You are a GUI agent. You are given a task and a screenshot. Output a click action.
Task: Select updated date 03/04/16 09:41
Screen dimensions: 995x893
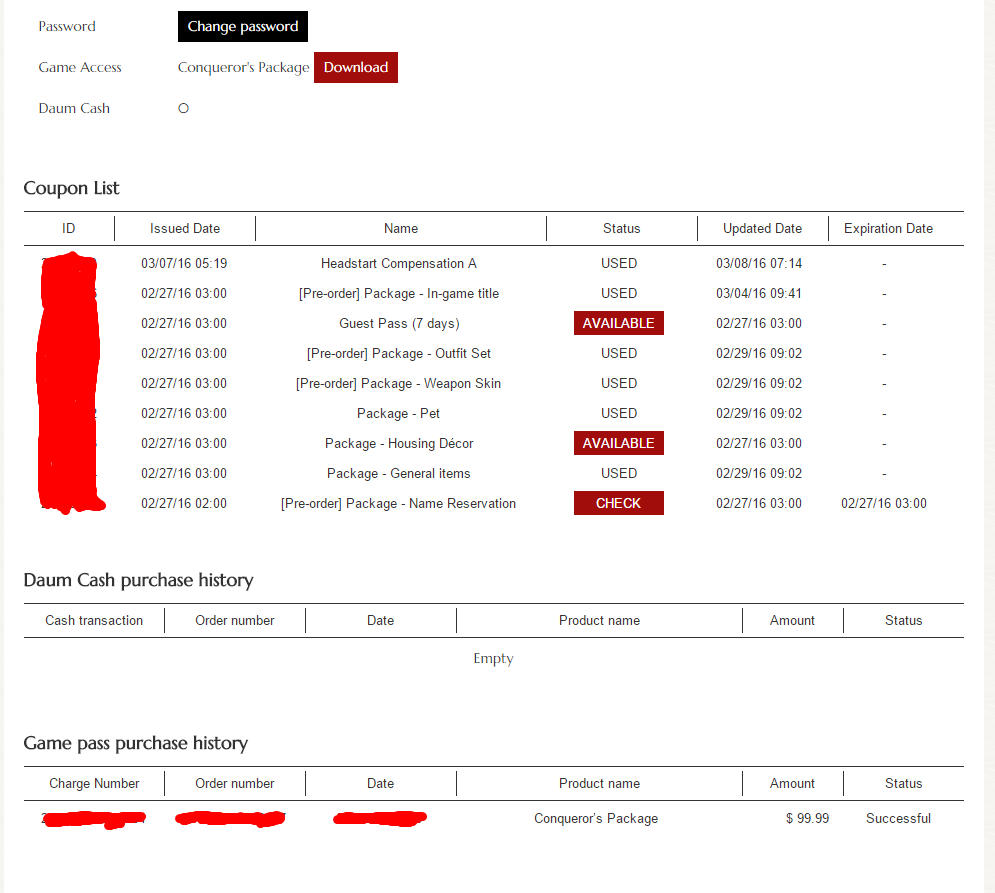759,293
